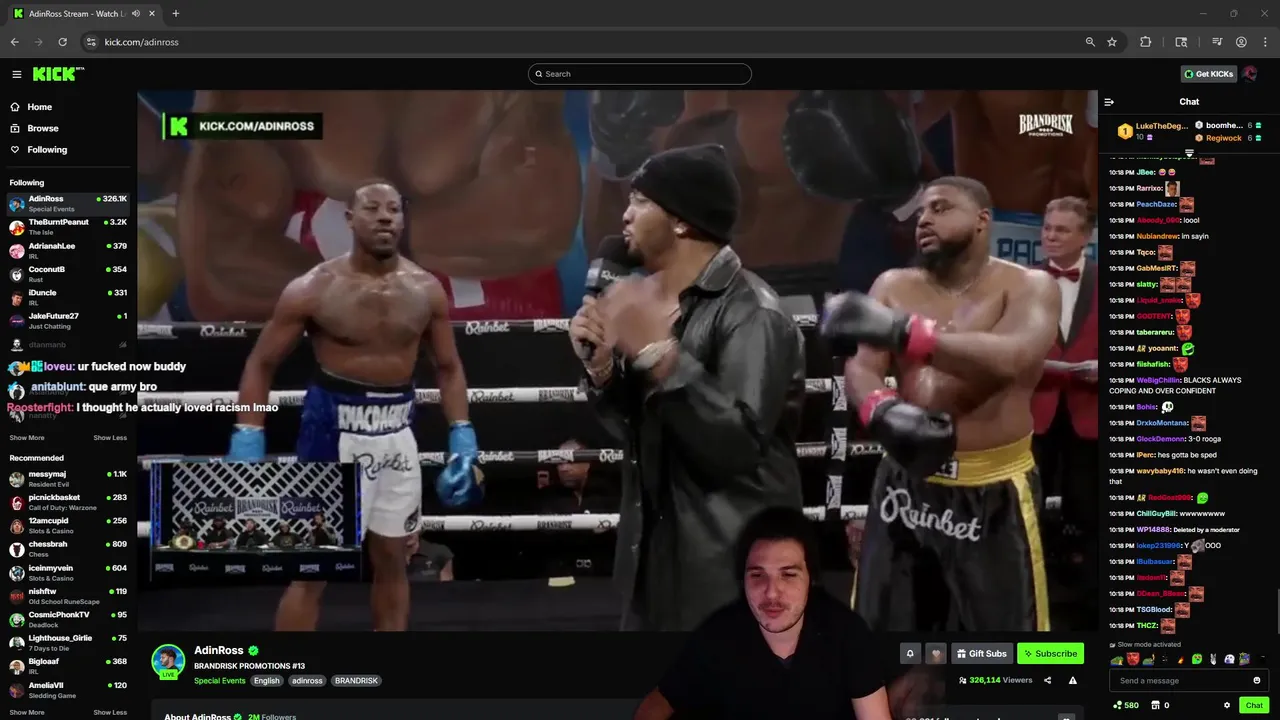This screenshot has height=720, width=1280.
Task: Open the Chrome three-dot menu
Action: 1264,42
